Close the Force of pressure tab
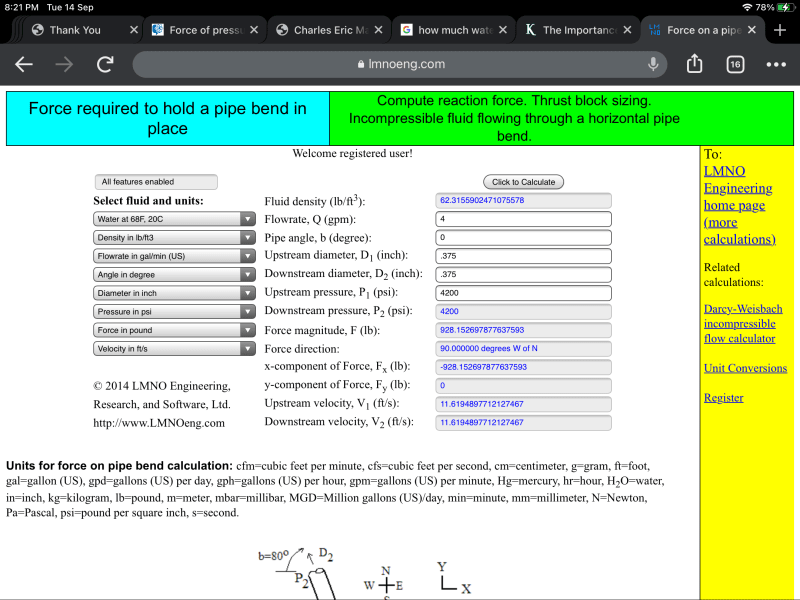Screen dimensions: 800x600 coord(254,30)
